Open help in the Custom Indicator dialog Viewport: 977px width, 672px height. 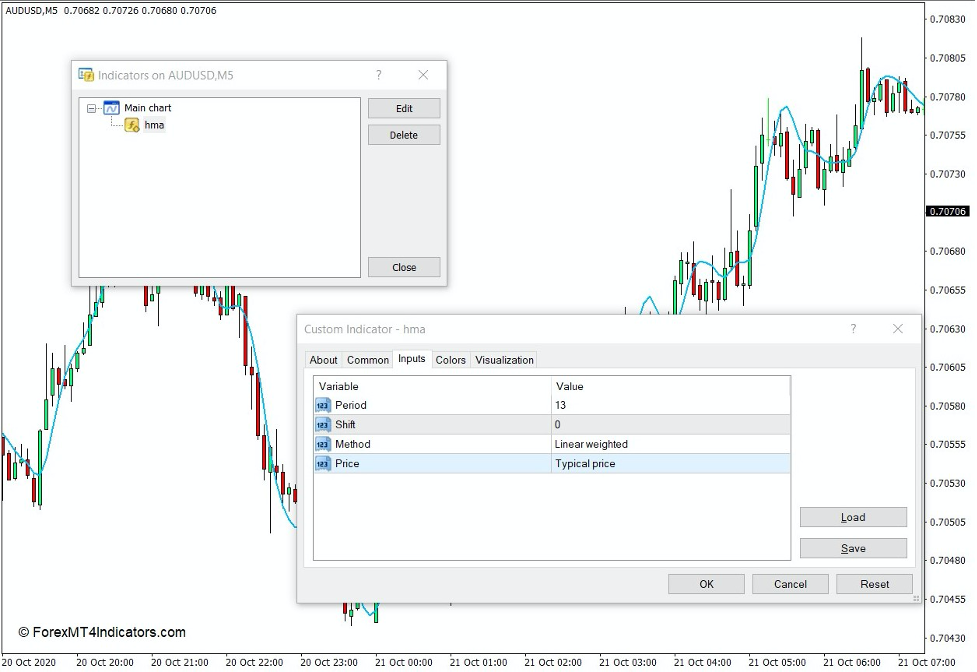click(x=853, y=329)
